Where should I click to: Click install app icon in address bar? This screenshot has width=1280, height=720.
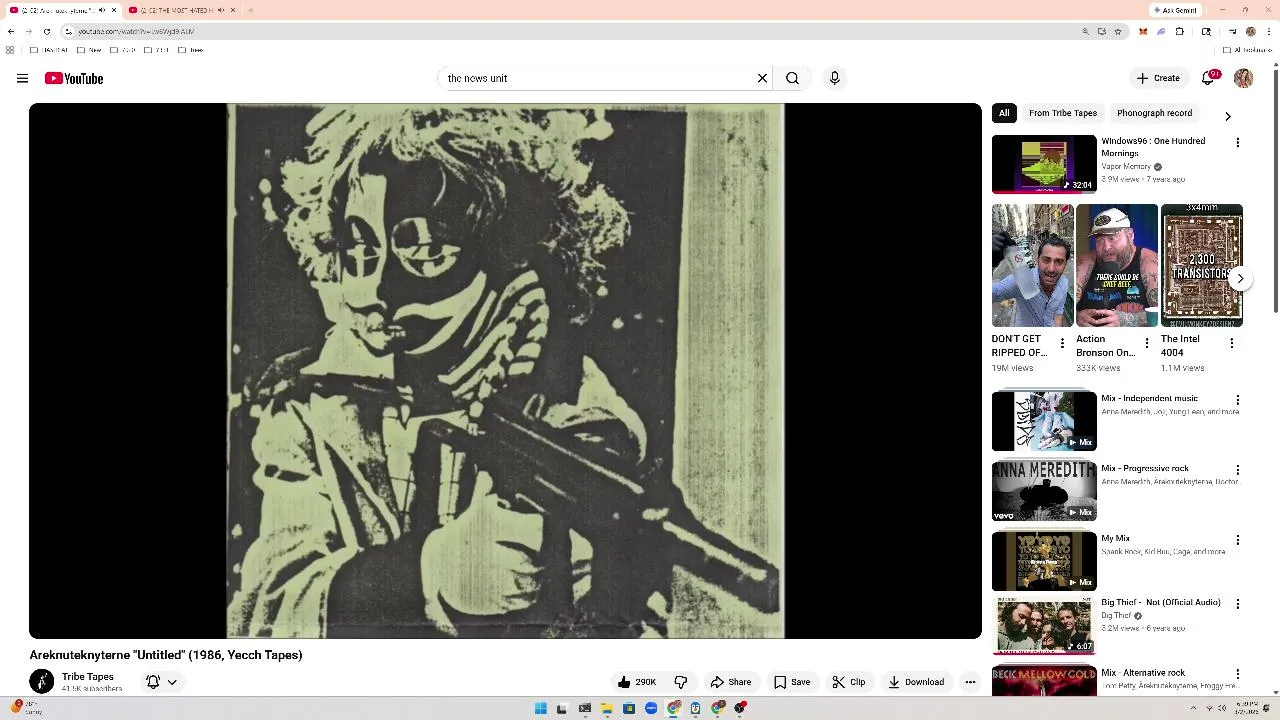[1101, 31]
